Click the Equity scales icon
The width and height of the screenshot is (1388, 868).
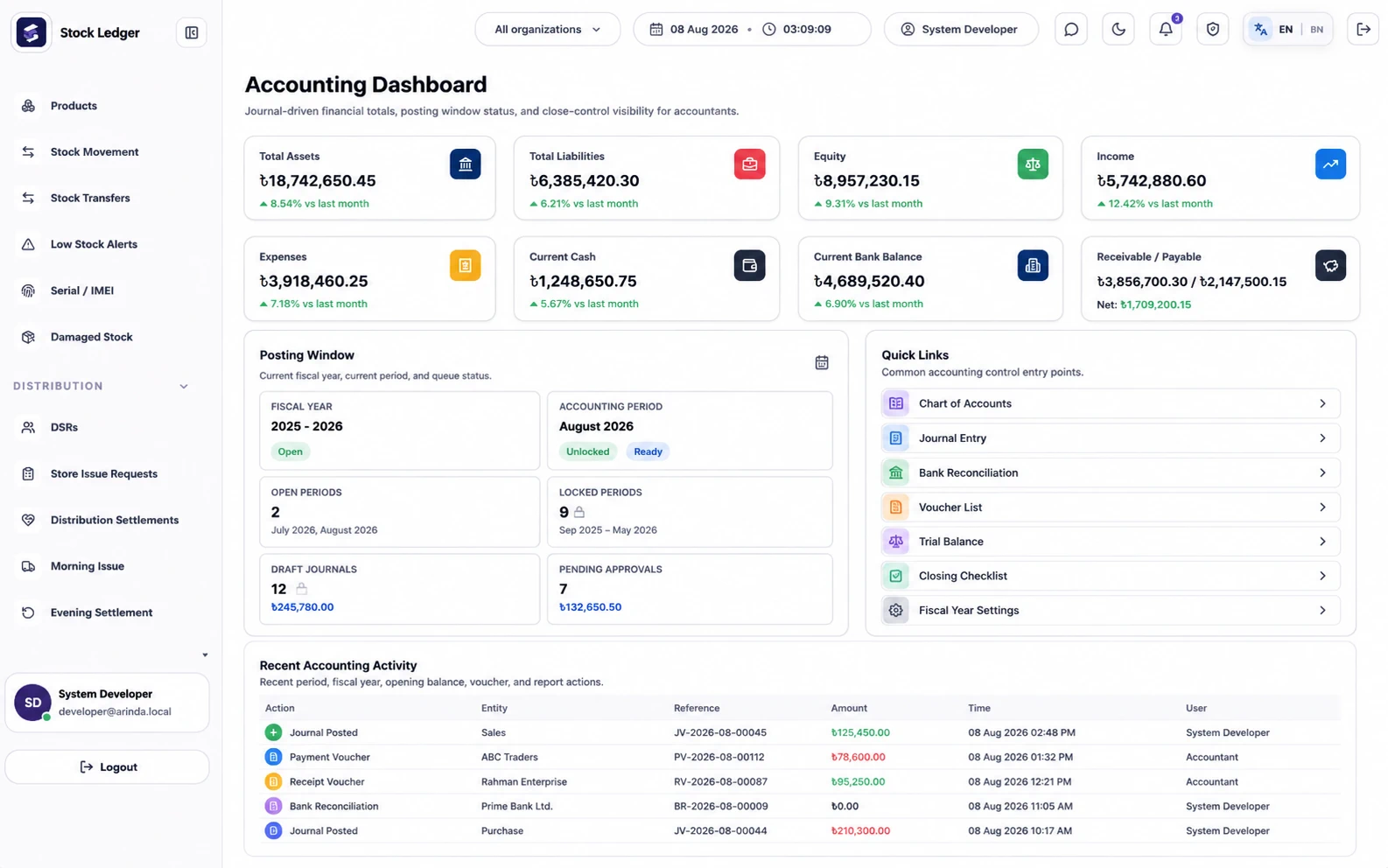1034,164
